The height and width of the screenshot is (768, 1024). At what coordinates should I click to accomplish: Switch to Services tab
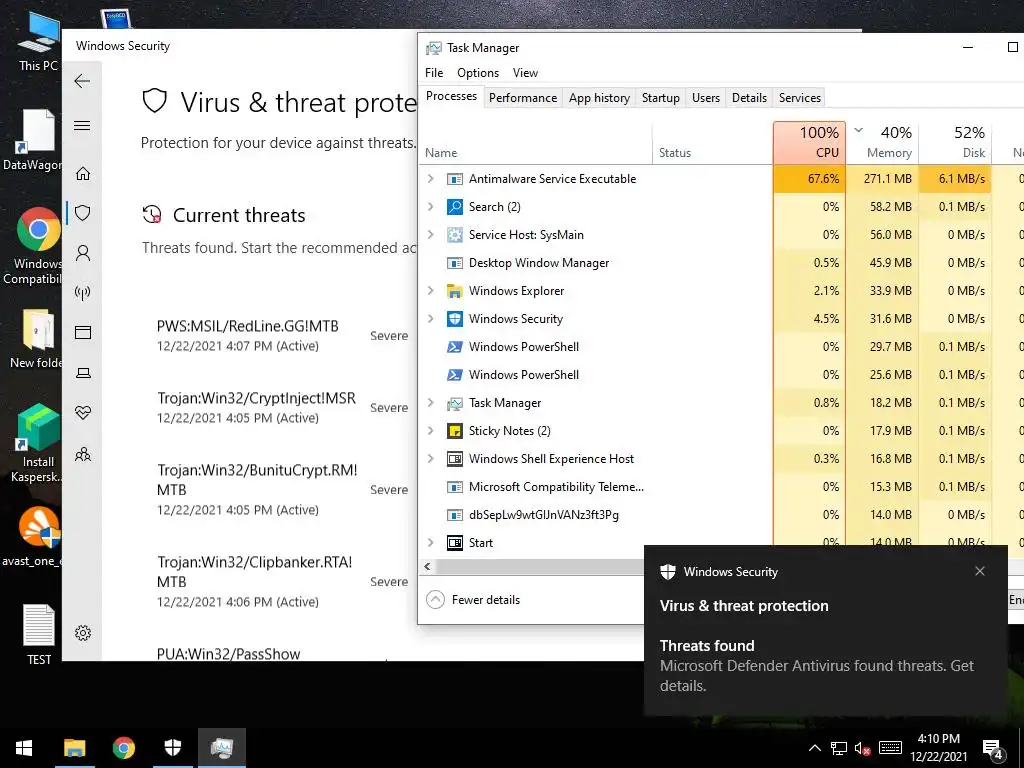point(799,98)
